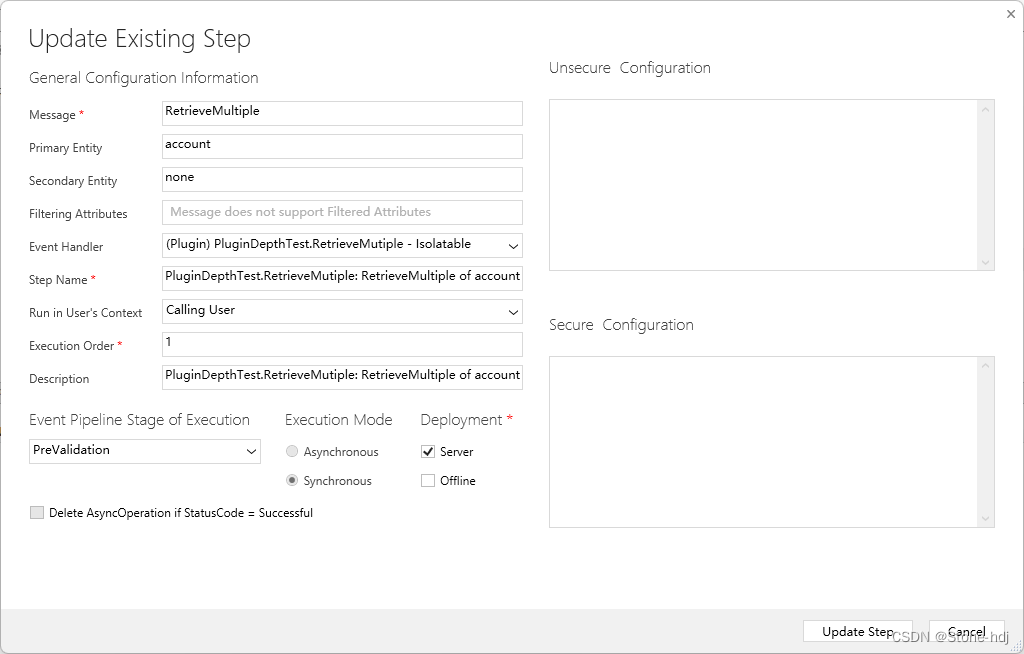Click the Execution Mode heading

tap(338, 419)
